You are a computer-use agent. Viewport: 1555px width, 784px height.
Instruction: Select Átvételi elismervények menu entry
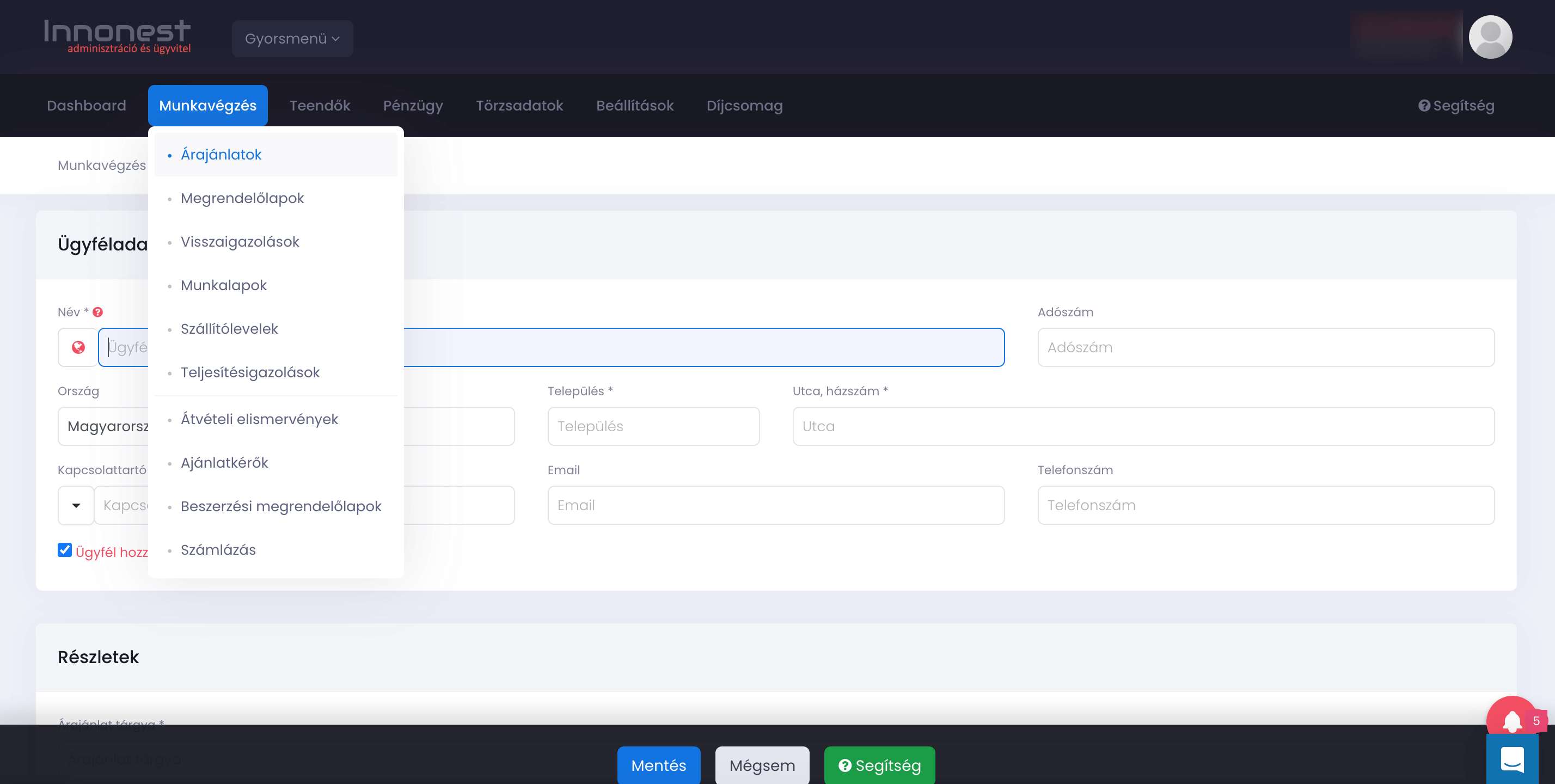click(276, 419)
